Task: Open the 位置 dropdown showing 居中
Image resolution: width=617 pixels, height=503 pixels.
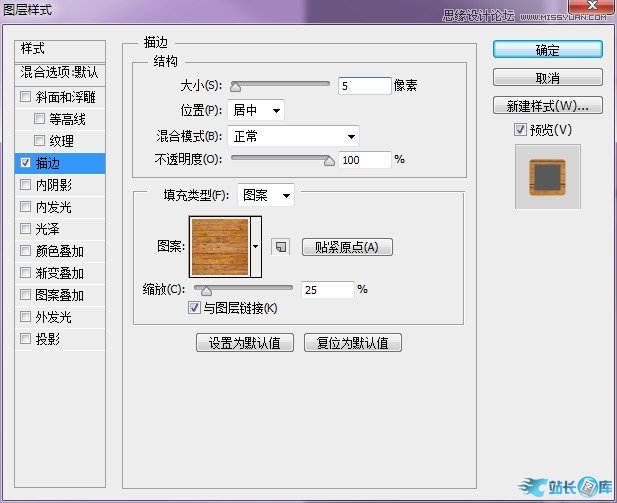Action: pyautogui.click(x=256, y=110)
